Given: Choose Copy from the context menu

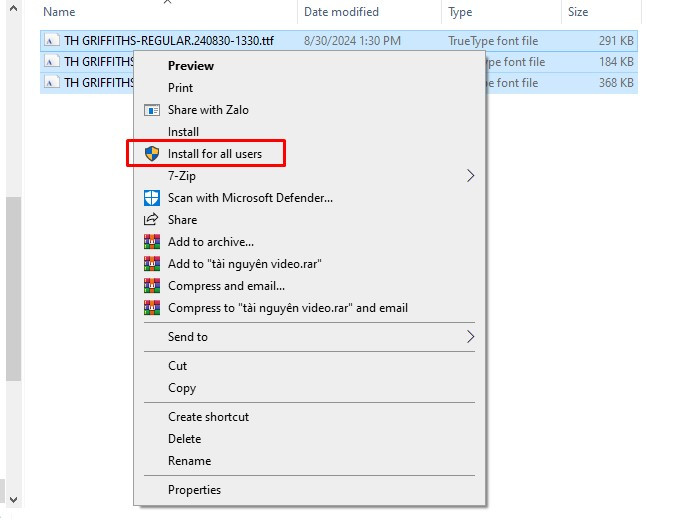Looking at the screenshot, I should tap(309, 388).
